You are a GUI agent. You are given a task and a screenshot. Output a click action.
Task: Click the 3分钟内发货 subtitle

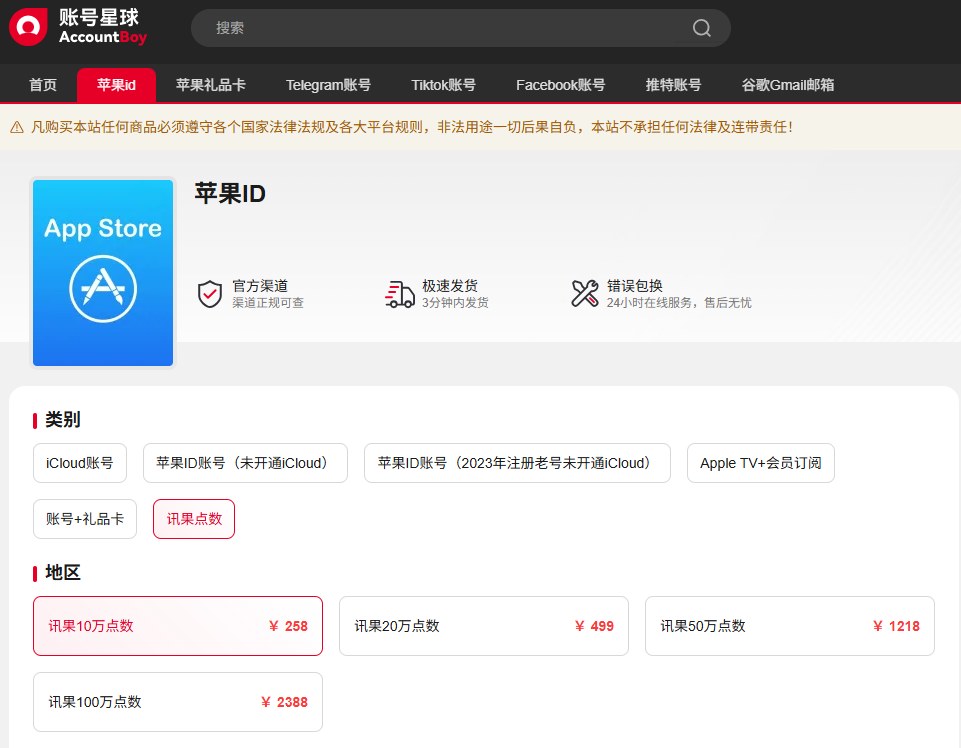[455, 303]
